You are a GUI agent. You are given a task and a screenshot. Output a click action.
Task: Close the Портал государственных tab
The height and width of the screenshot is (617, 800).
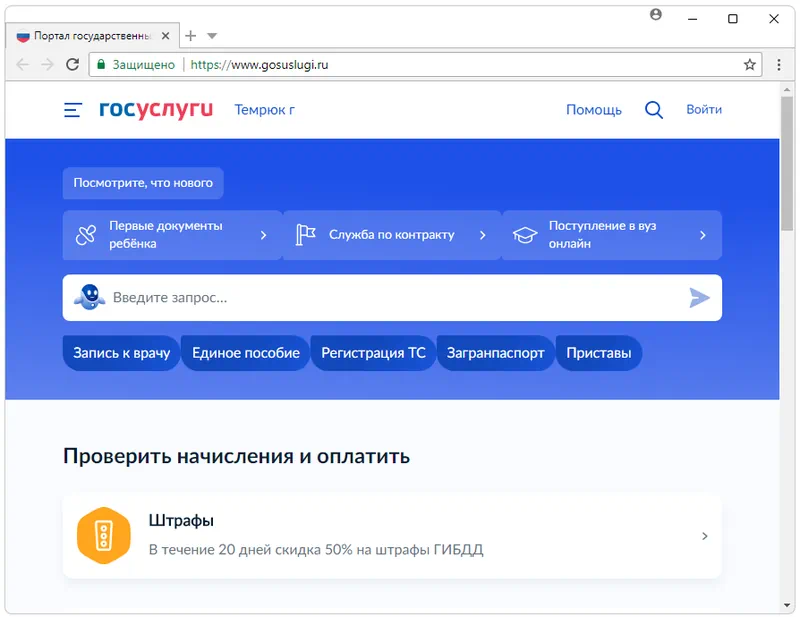[x=165, y=36]
